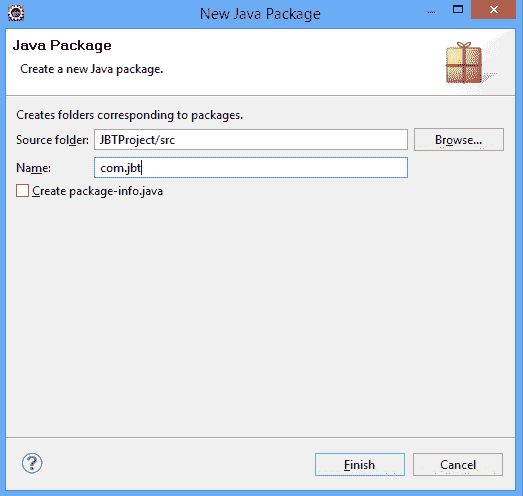The height and width of the screenshot is (496, 523).
Task: Click the 'Name:' label
Action: pos(33,168)
